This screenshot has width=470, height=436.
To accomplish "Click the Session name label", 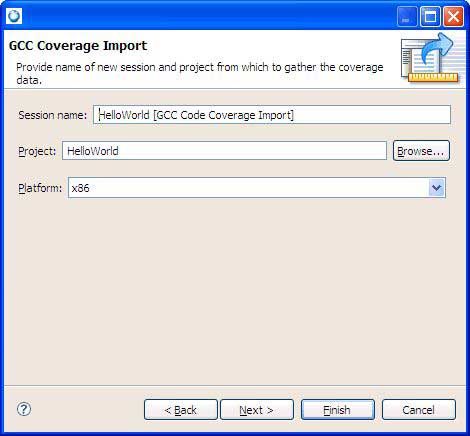I will (53, 115).
